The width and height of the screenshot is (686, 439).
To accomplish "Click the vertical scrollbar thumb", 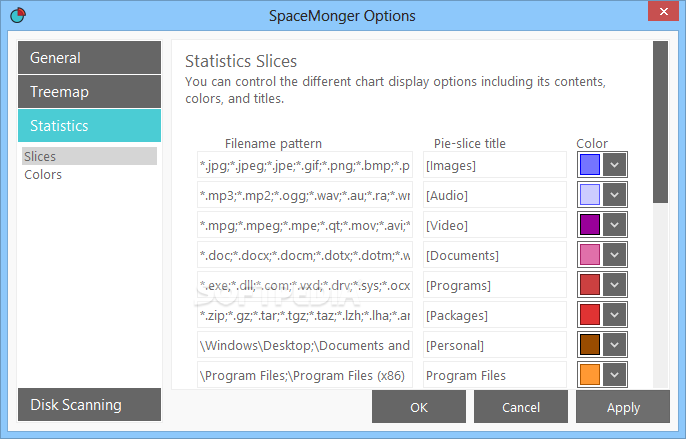I will point(660,122).
